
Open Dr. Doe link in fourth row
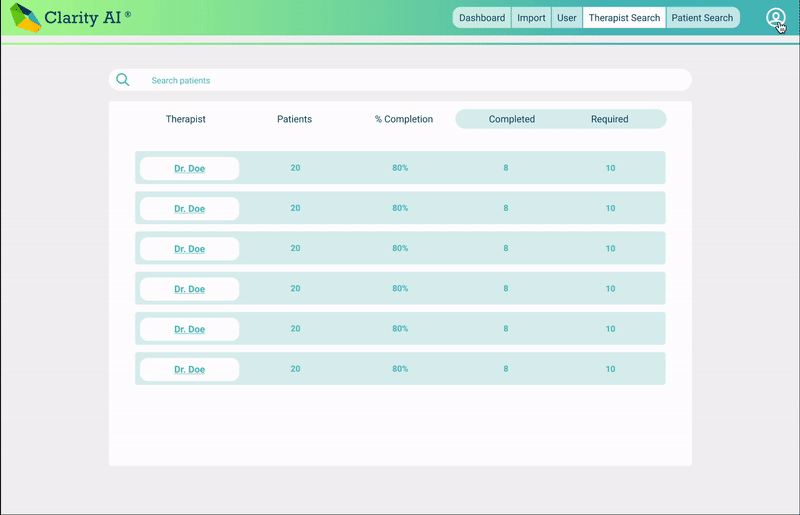pyautogui.click(x=189, y=289)
